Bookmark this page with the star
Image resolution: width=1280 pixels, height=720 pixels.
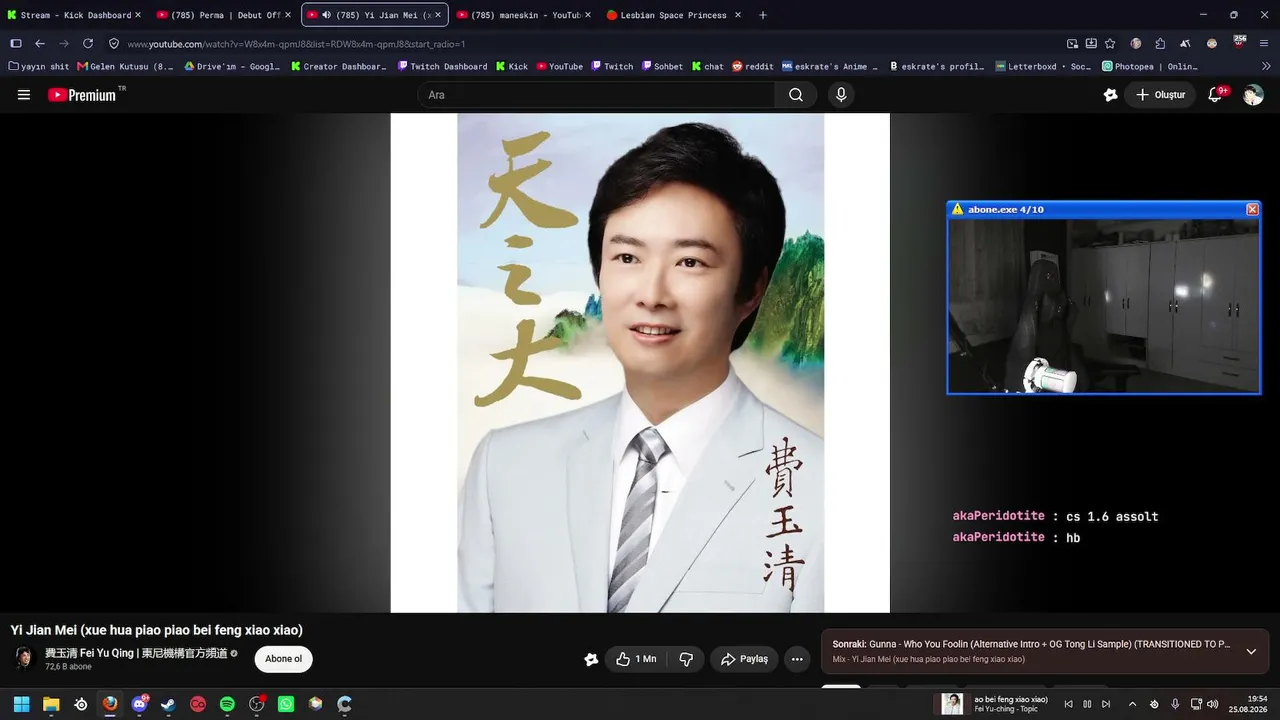1110,44
